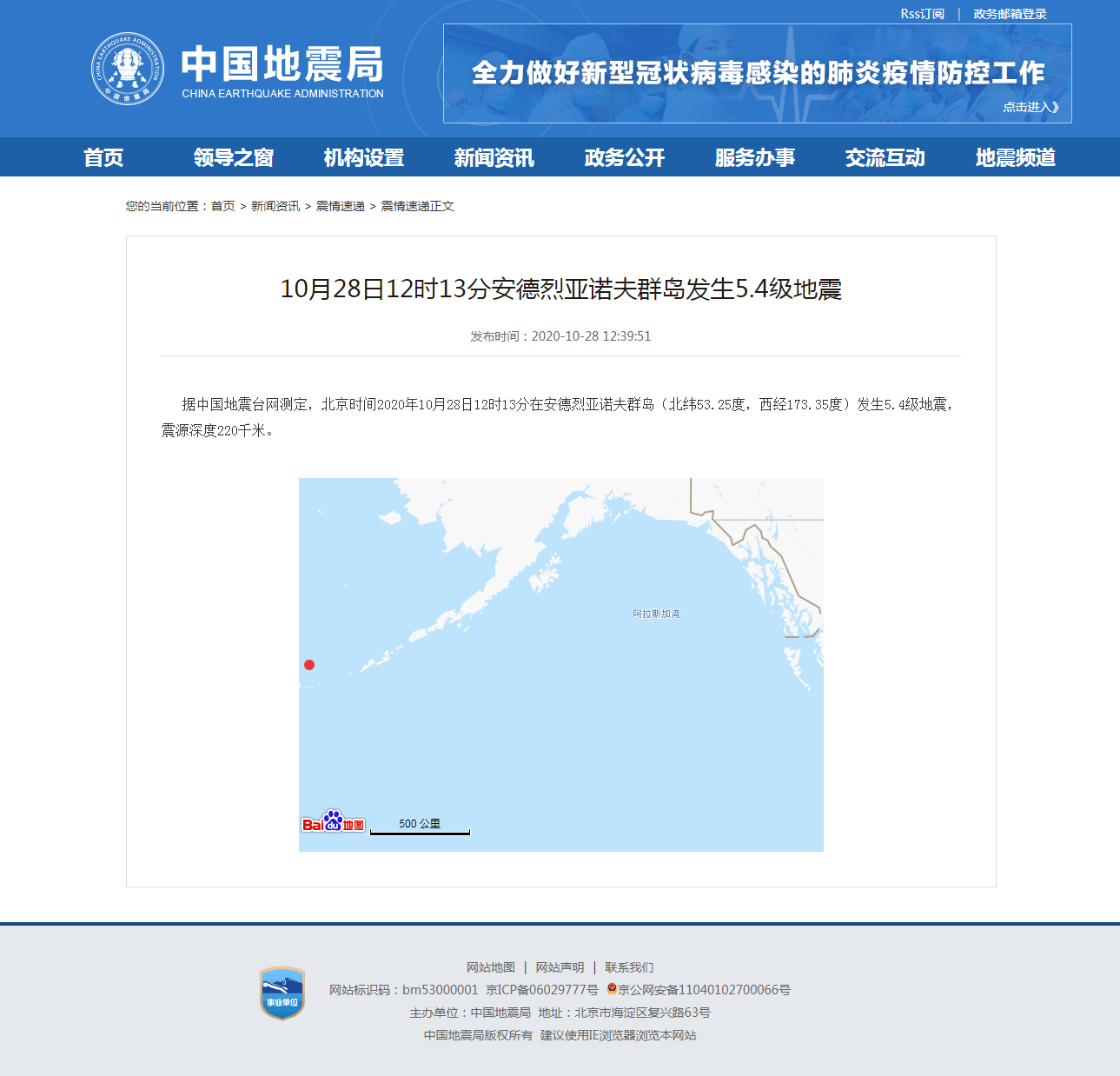Click the Baidu Maps logo on map

click(333, 821)
